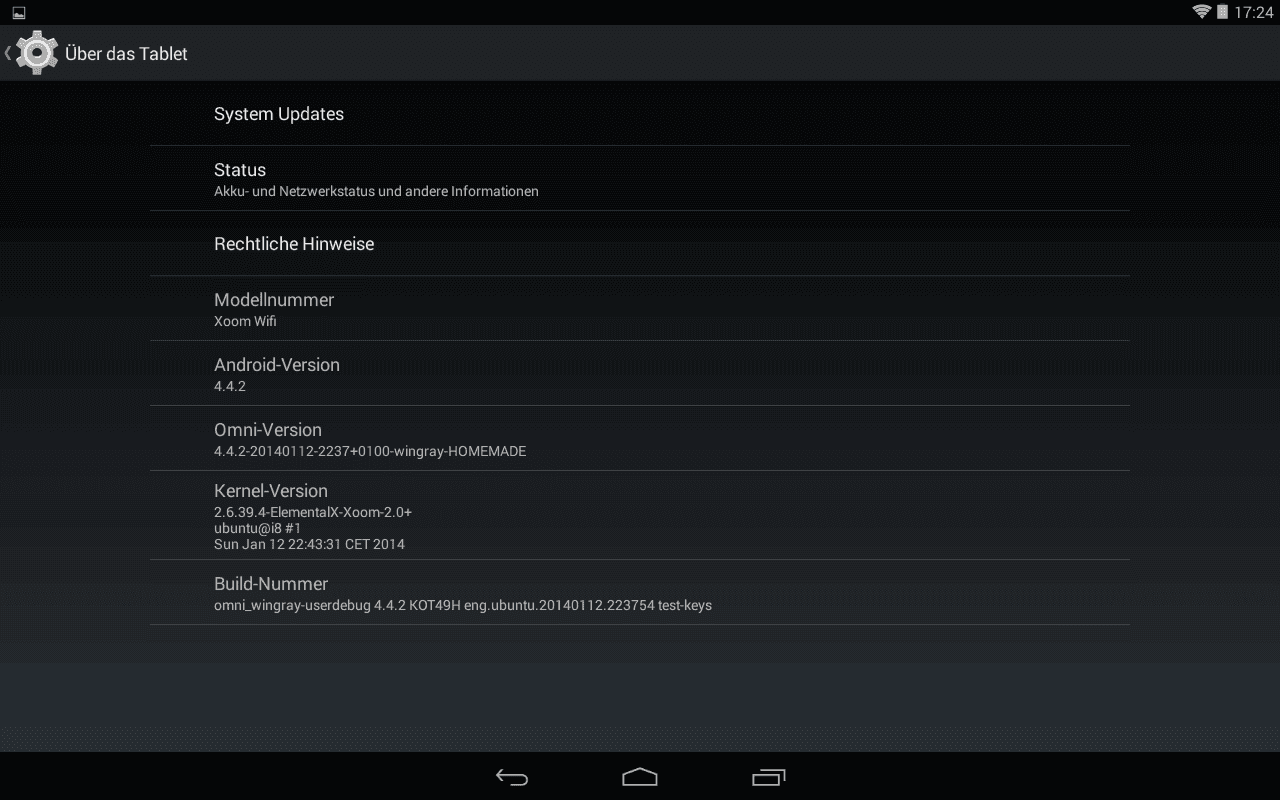Viewport: 1280px width, 800px height.
Task: Select the Kernel-Version entry
Action: tap(640, 516)
